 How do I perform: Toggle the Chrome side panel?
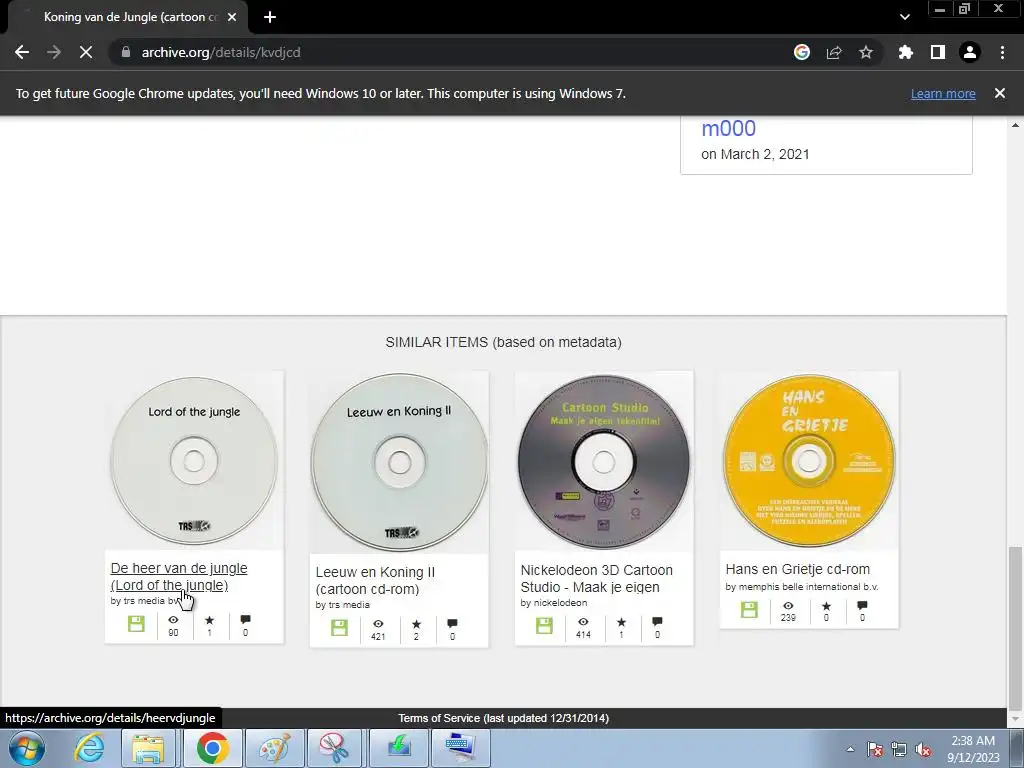[x=938, y=52]
